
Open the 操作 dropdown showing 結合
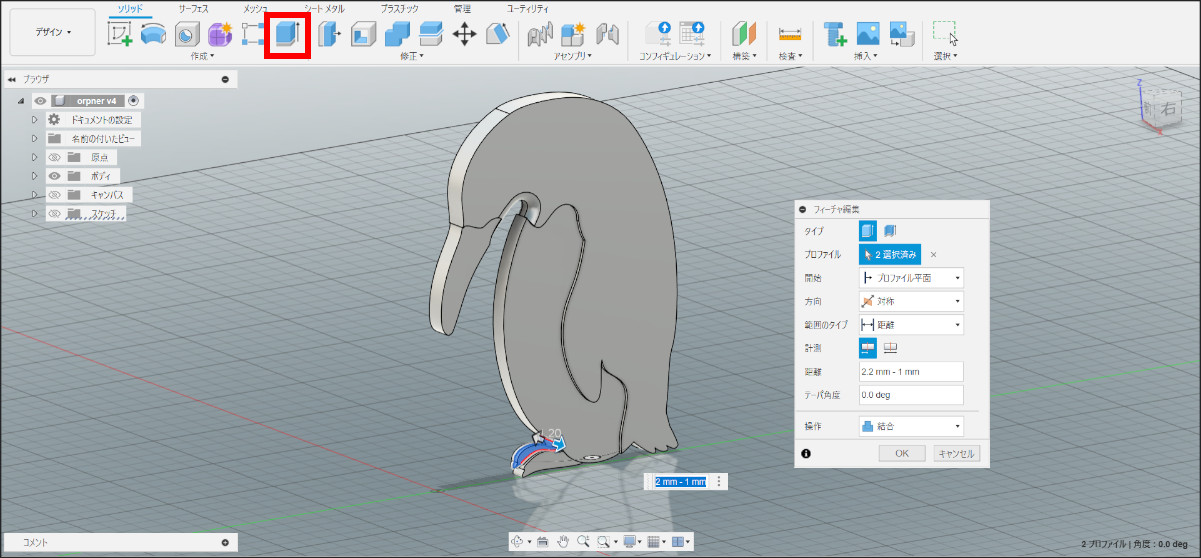pyautogui.click(x=911, y=426)
